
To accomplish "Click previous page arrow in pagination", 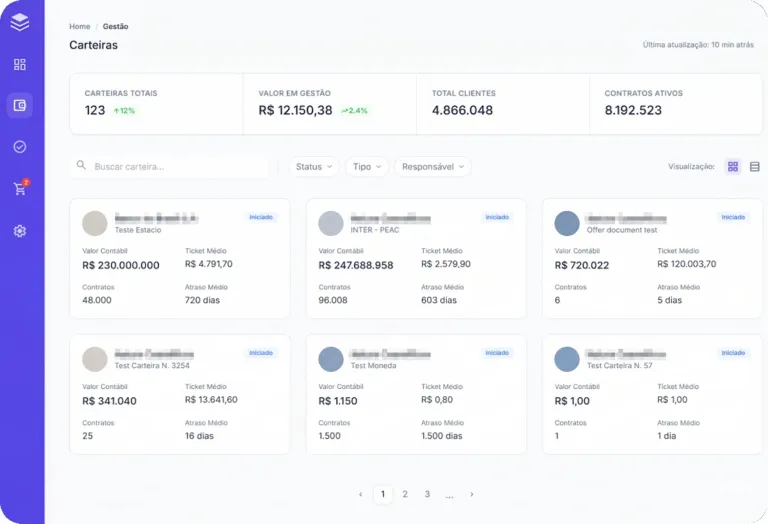I will (x=360, y=494).
